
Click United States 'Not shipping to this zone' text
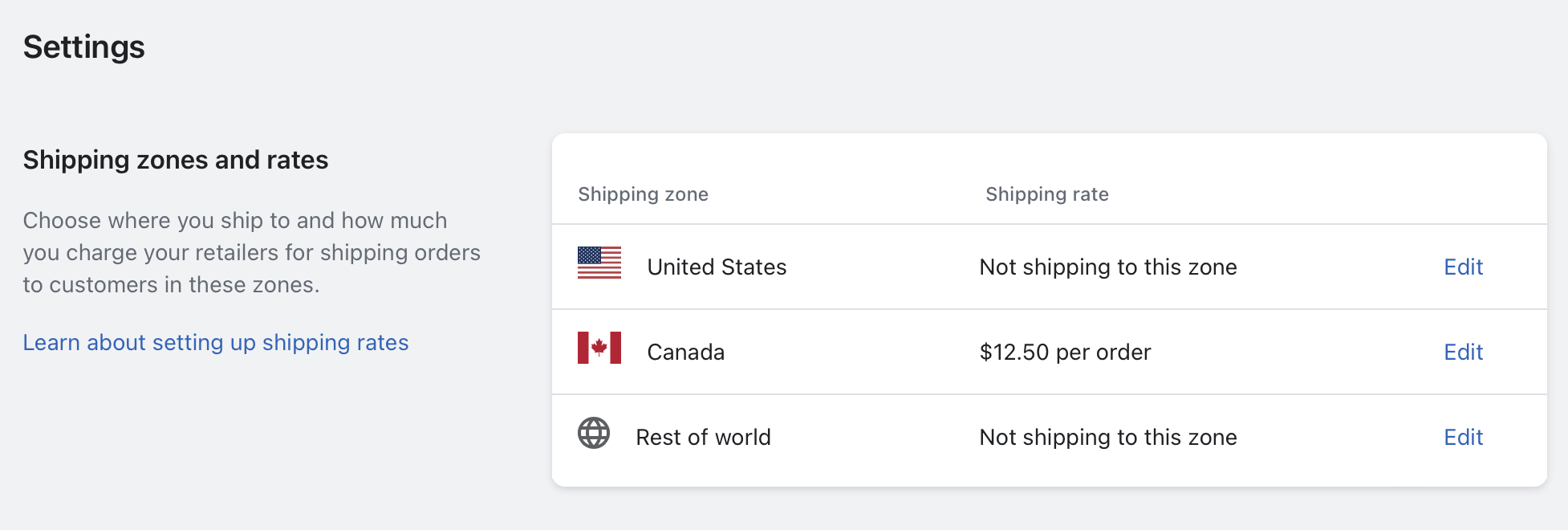[1108, 267]
